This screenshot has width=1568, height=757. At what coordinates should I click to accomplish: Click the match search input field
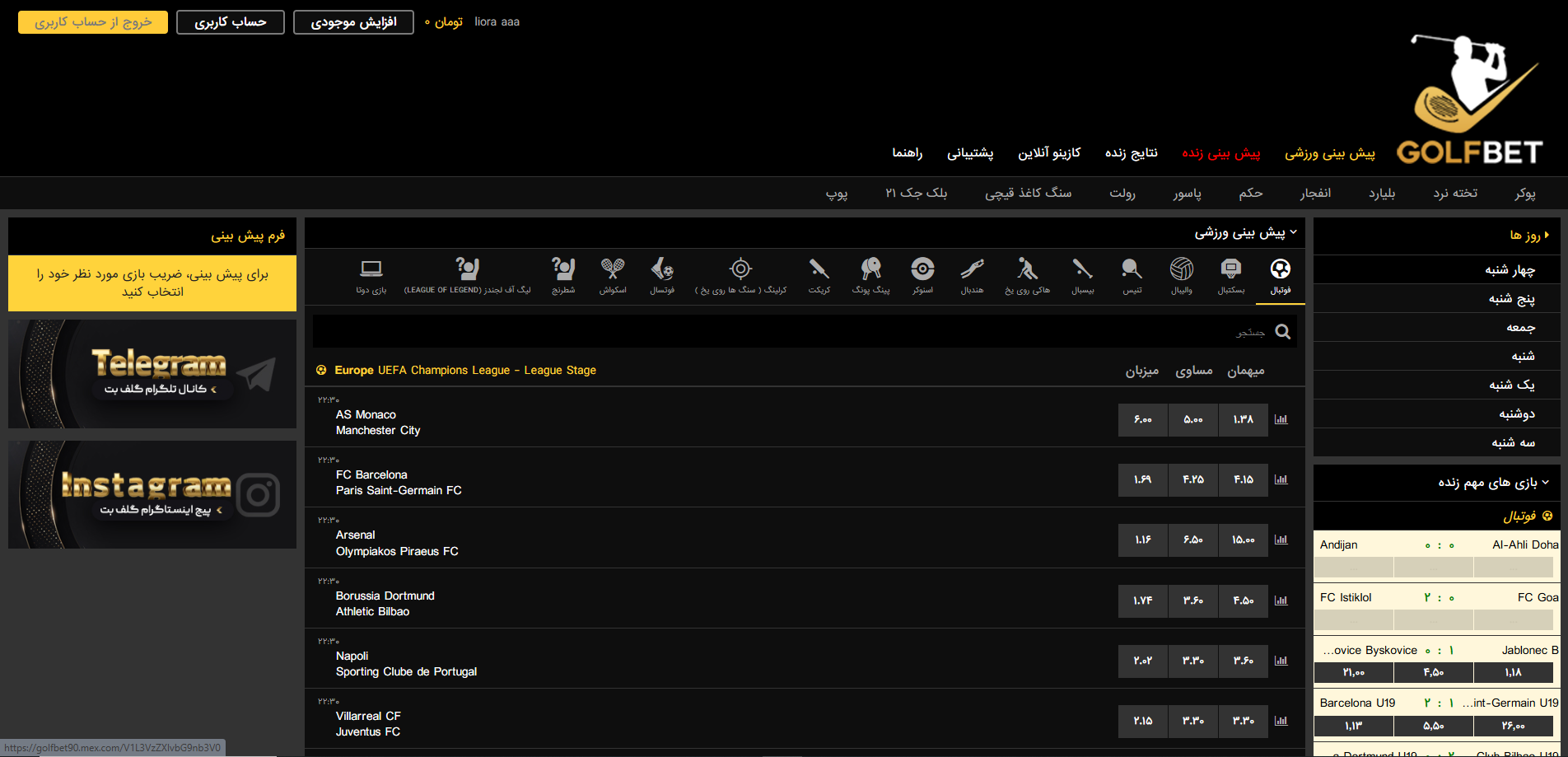click(x=791, y=331)
